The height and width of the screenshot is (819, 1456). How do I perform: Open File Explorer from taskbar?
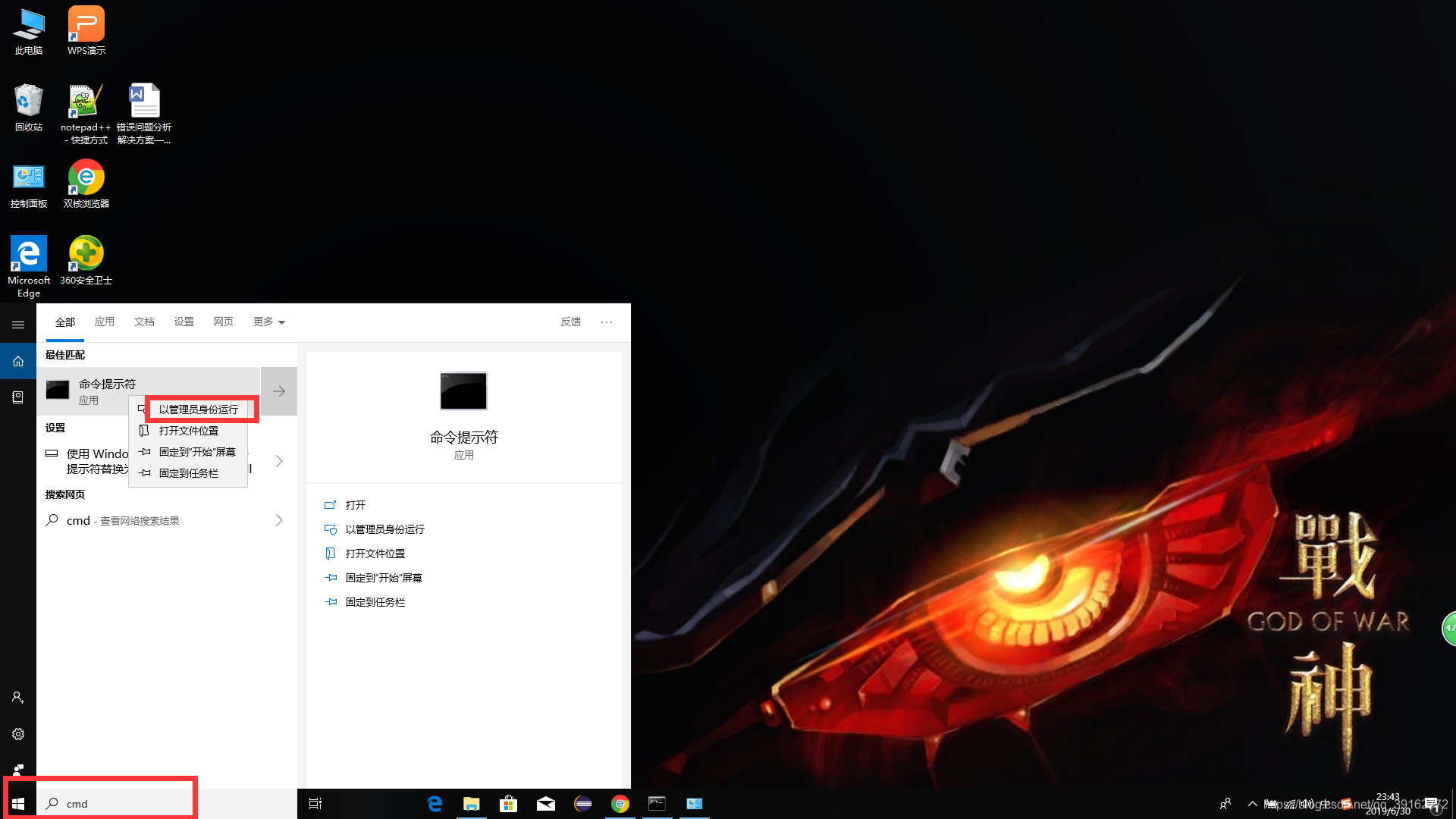(x=471, y=804)
